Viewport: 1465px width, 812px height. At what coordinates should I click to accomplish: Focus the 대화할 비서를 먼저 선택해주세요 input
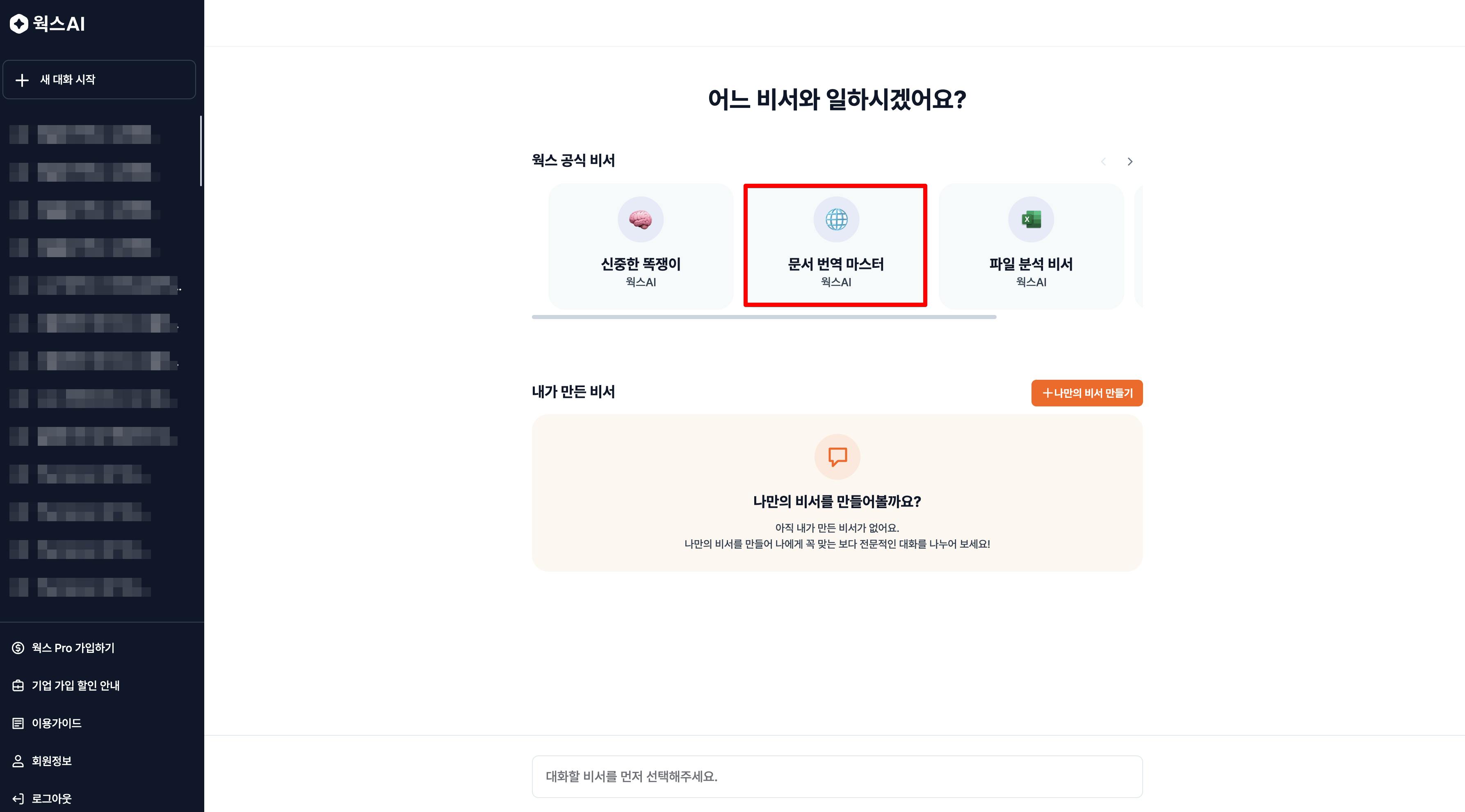click(837, 776)
